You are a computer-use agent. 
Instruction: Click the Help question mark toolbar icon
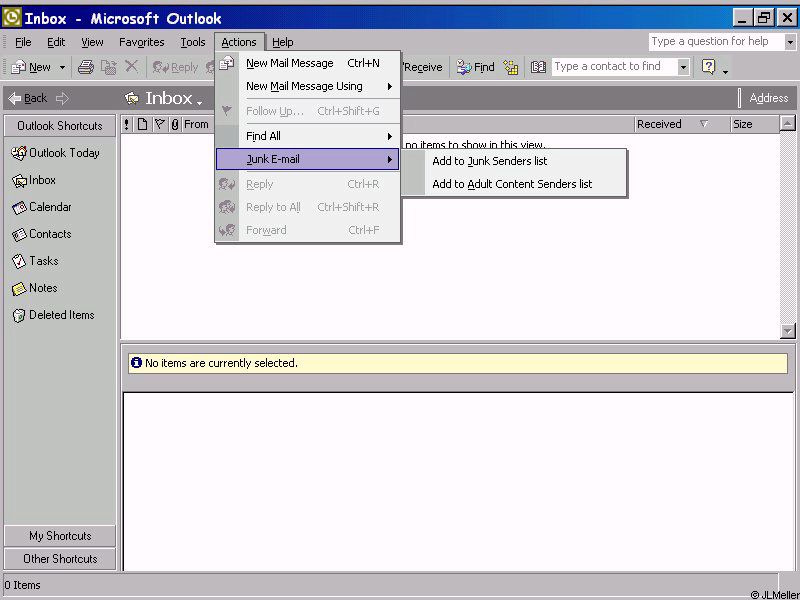(708, 67)
